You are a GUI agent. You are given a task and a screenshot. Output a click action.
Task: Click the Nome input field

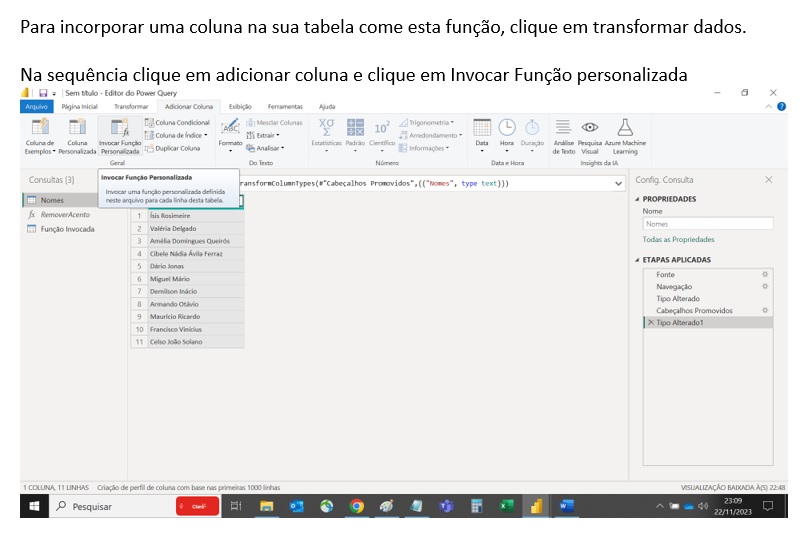coord(708,224)
